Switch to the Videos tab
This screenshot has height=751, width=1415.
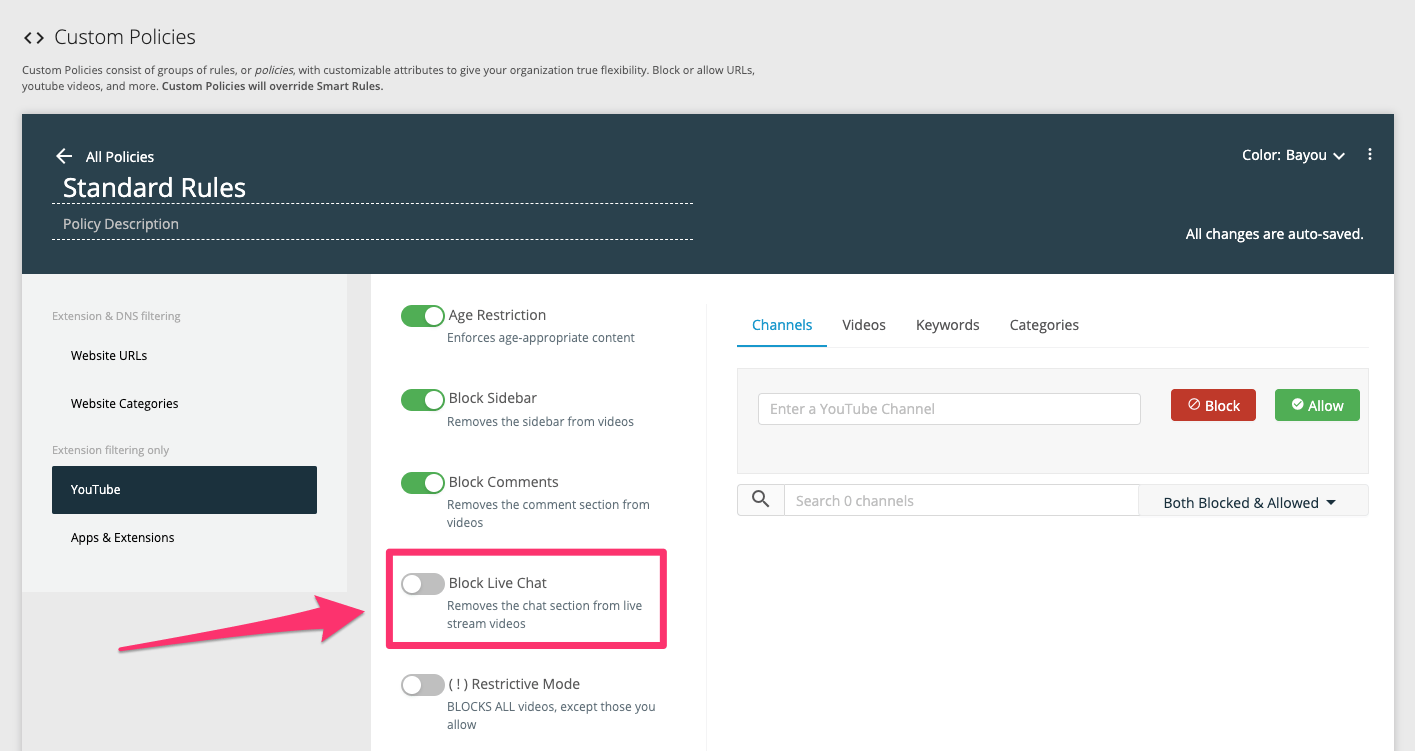864,325
